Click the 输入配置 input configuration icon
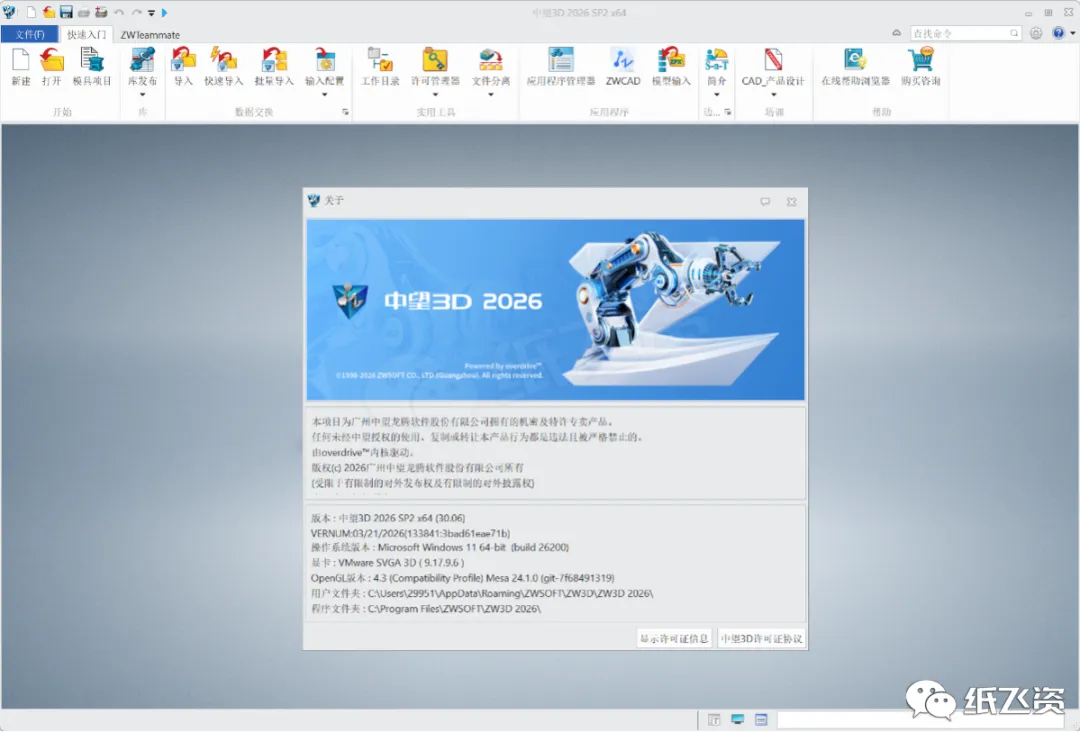 point(324,61)
